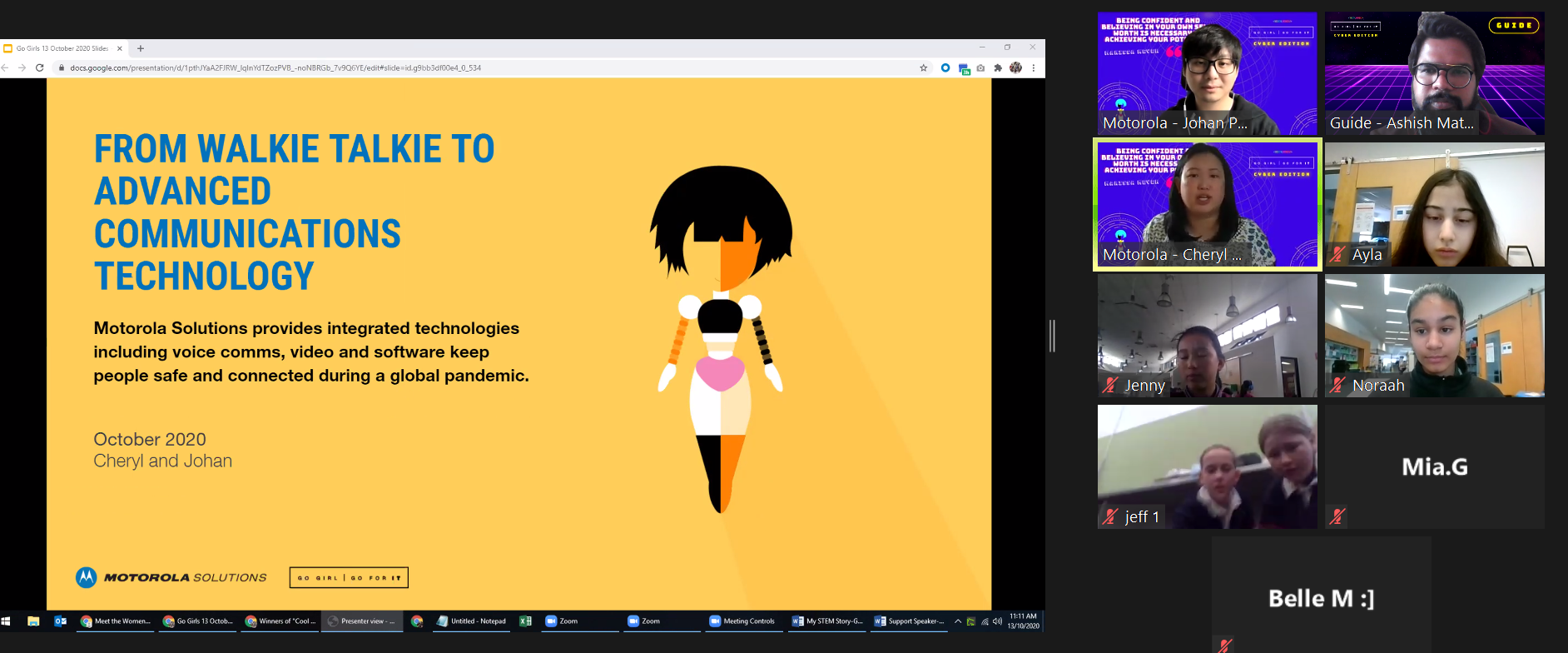Select jeff 1 video tile

pyautogui.click(x=1207, y=466)
